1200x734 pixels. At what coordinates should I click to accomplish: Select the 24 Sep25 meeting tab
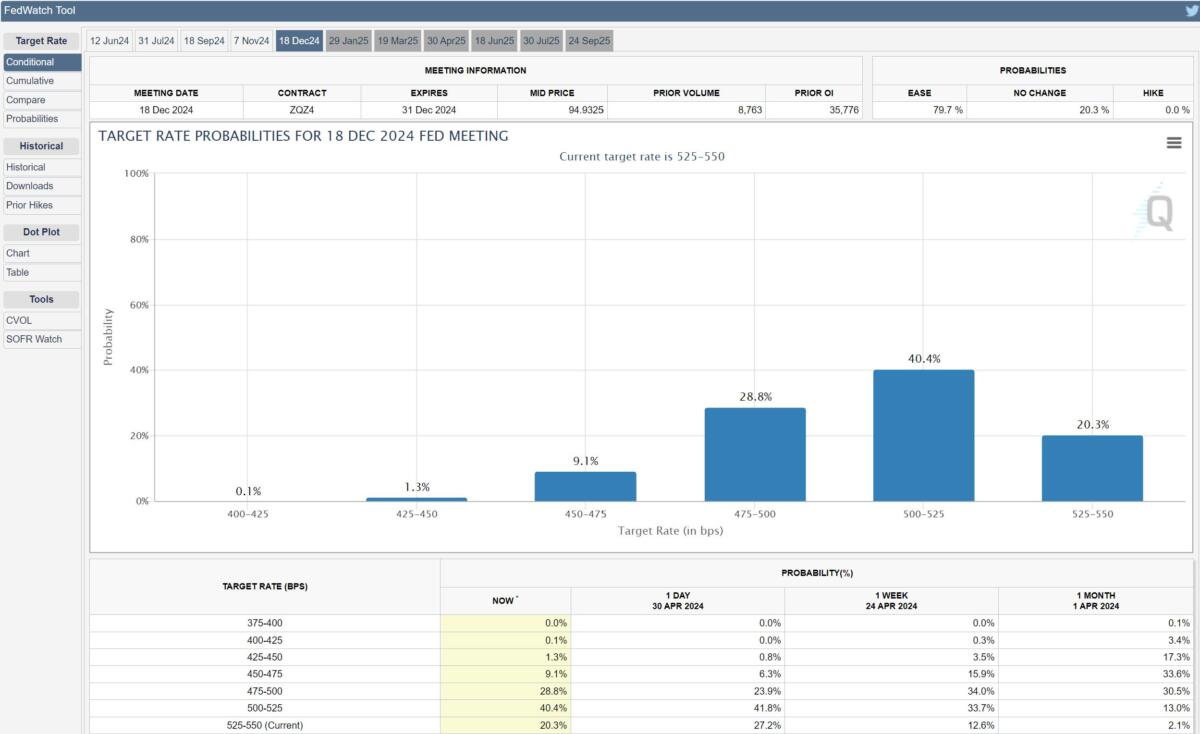pos(589,41)
